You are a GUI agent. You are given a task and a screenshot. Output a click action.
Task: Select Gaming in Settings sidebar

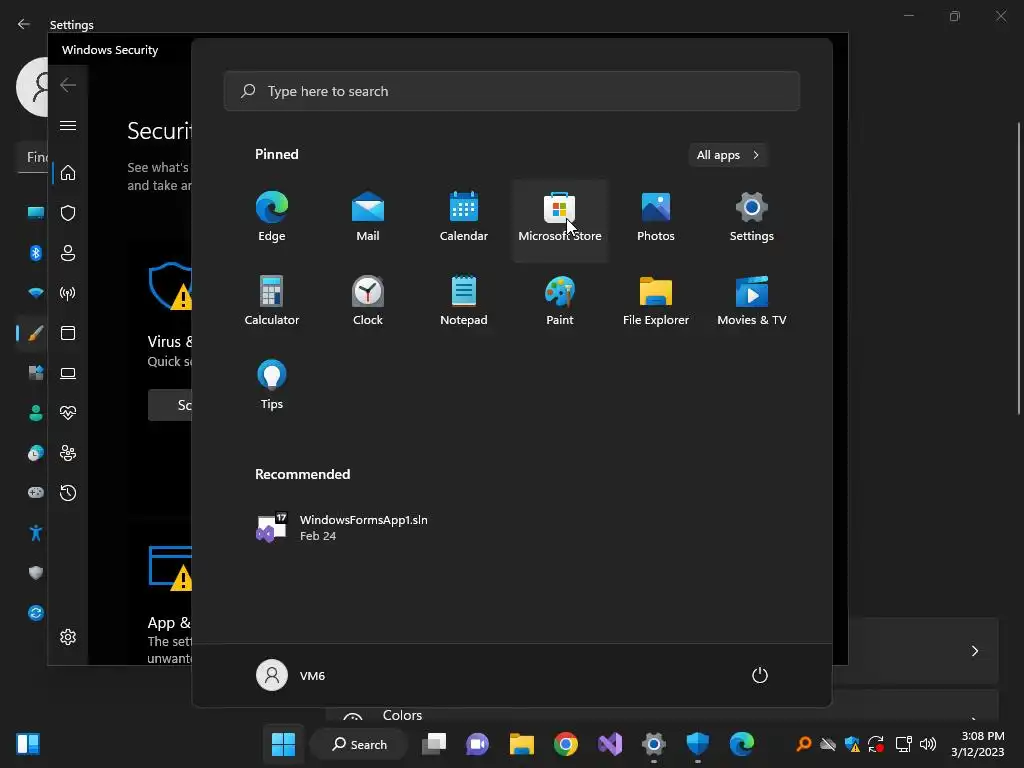pyautogui.click(x=35, y=492)
